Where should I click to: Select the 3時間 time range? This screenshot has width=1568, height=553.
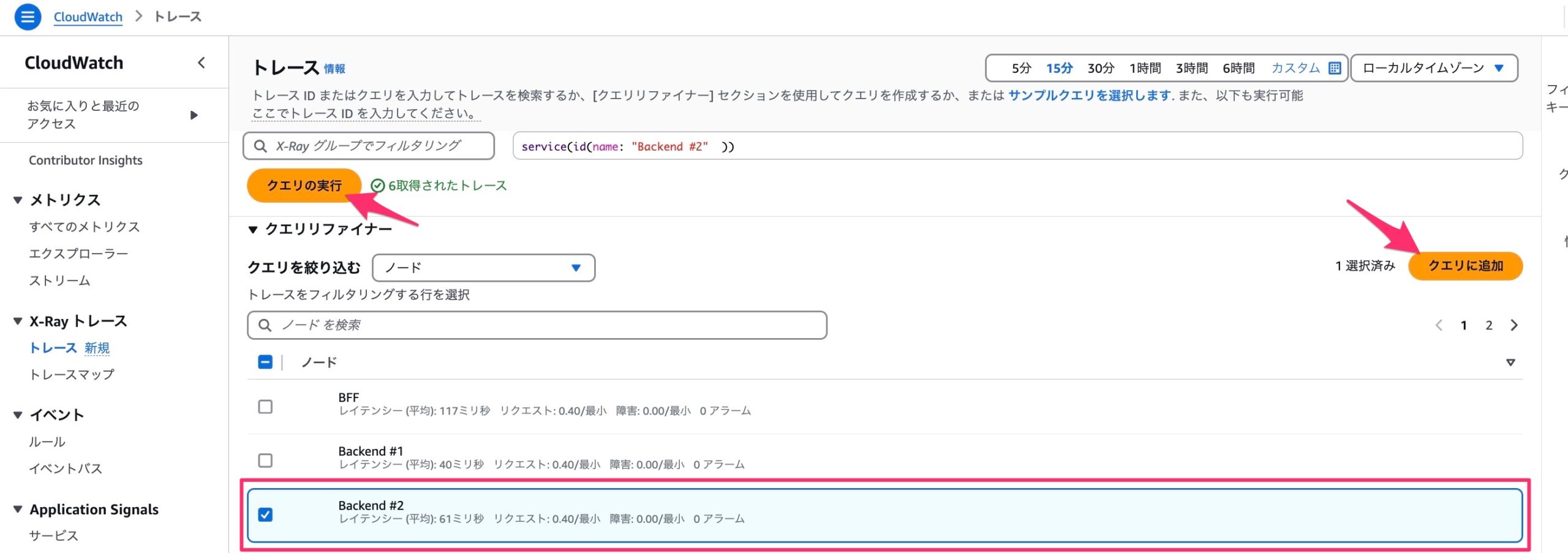tap(1192, 68)
